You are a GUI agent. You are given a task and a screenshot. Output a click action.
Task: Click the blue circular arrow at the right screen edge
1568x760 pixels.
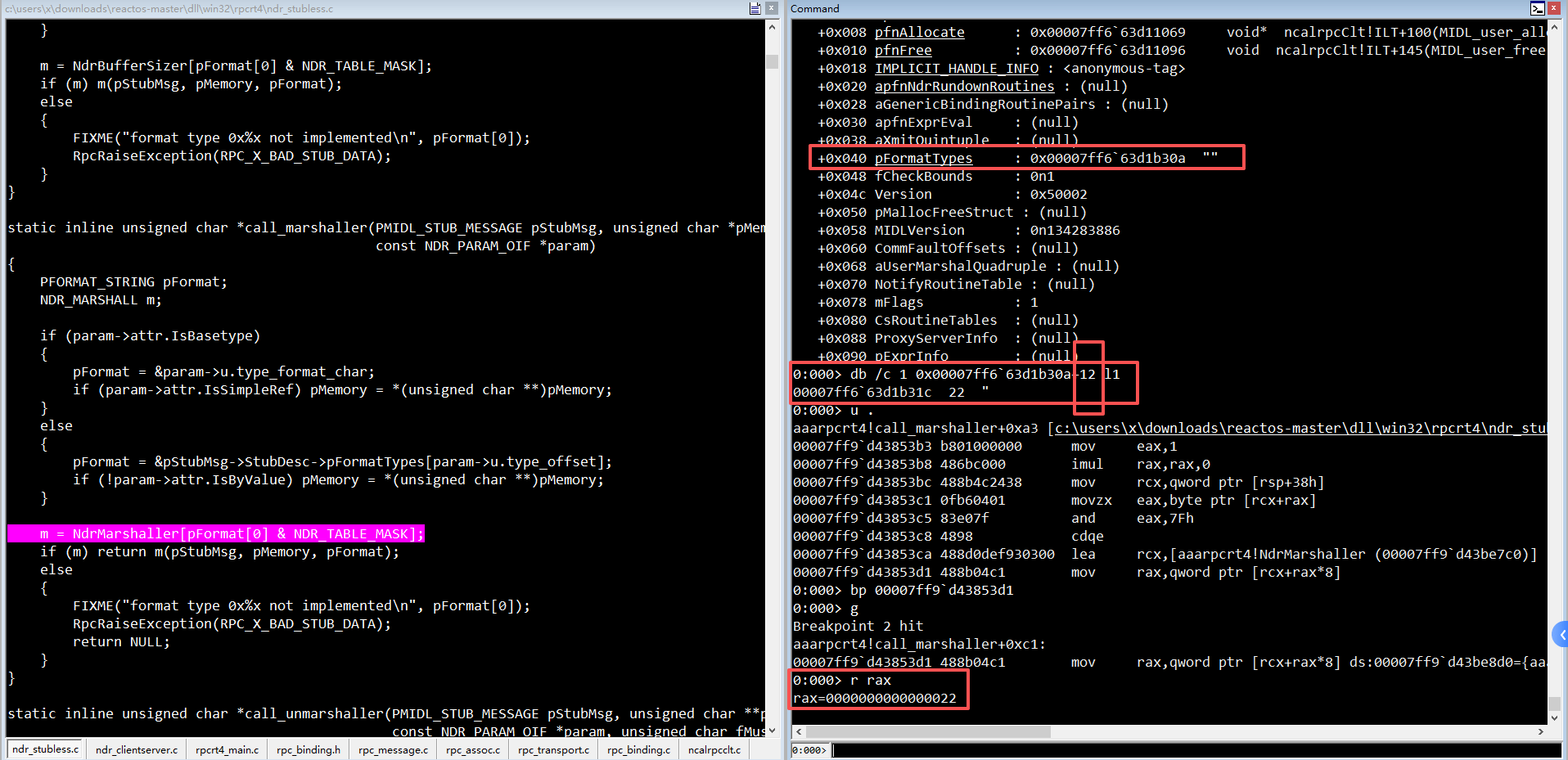(1561, 634)
